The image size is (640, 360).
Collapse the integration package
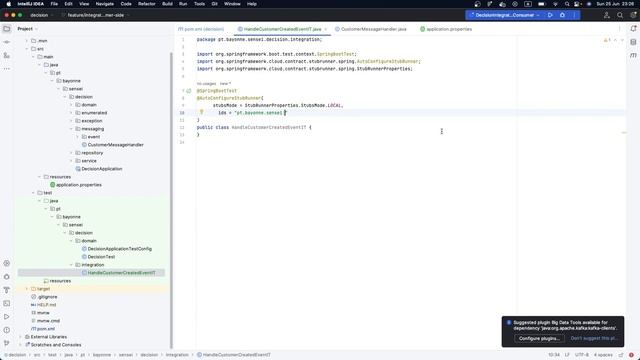(x=71, y=265)
